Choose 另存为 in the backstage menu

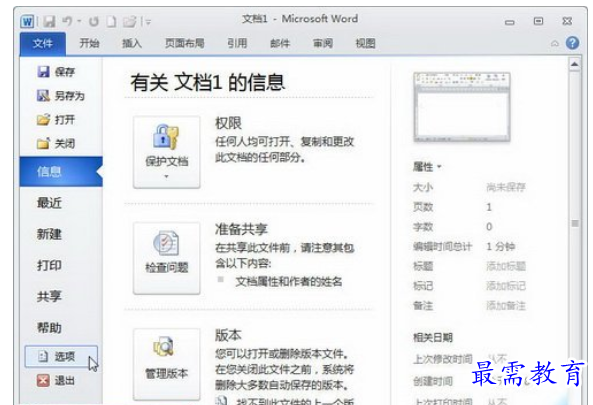click(61, 96)
